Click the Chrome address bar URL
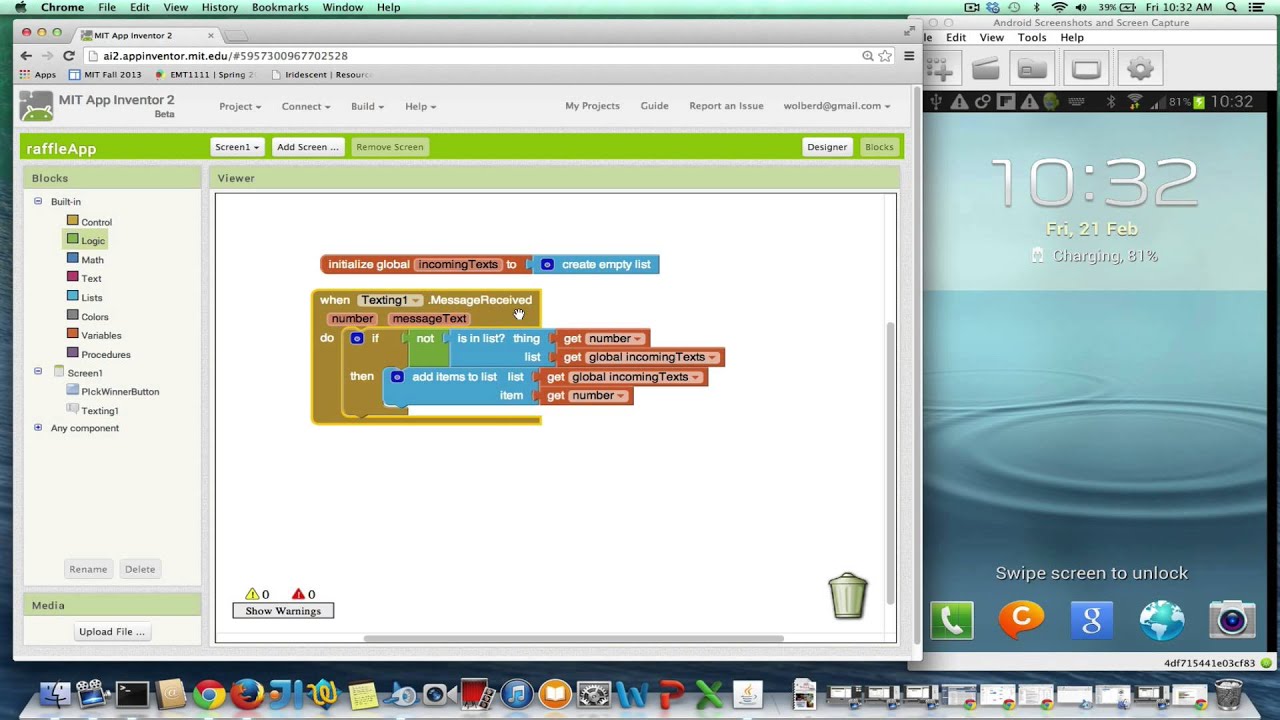This screenshot has width=1280, height=720. click(225, 56)
